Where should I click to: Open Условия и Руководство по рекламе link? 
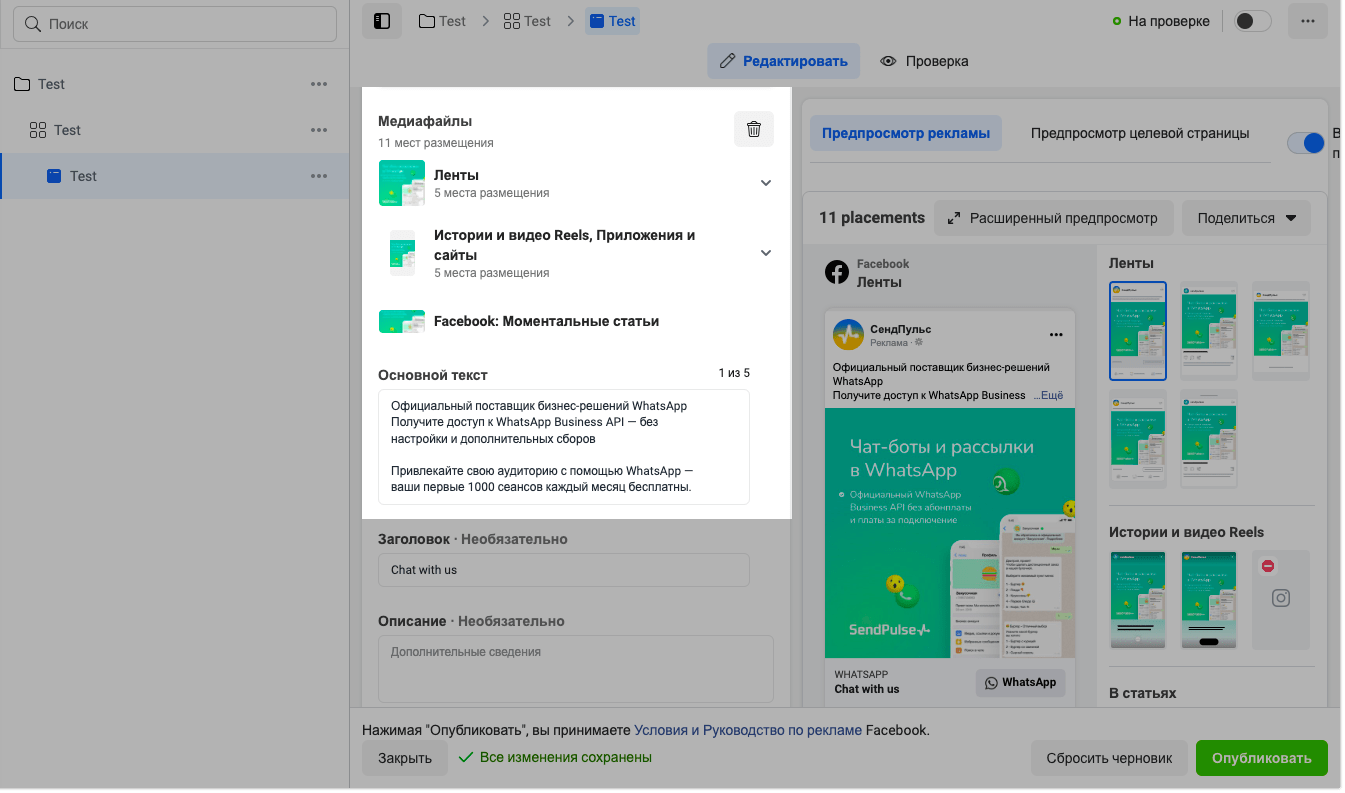click(x=747, y=730)
